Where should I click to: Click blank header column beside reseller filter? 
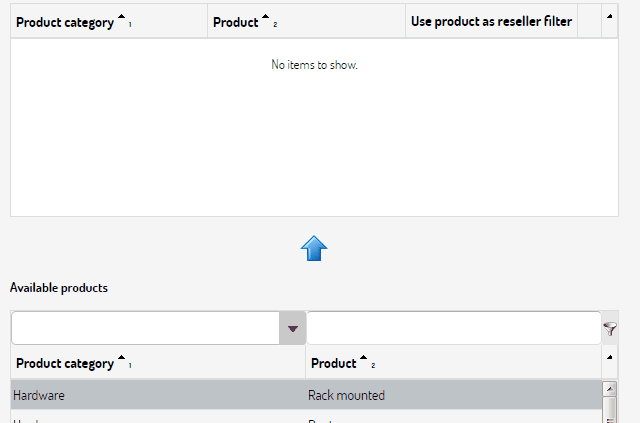point(589,21)
